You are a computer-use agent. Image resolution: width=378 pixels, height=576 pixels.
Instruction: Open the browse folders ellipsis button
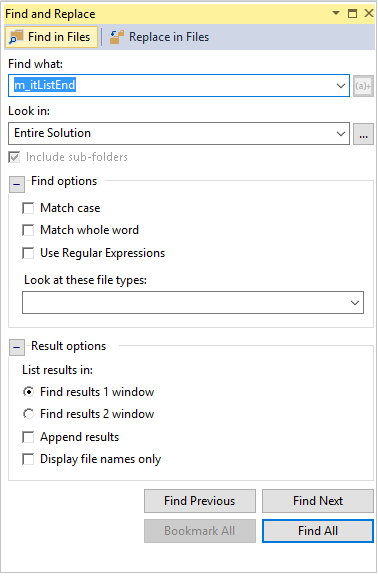(363, 134)
